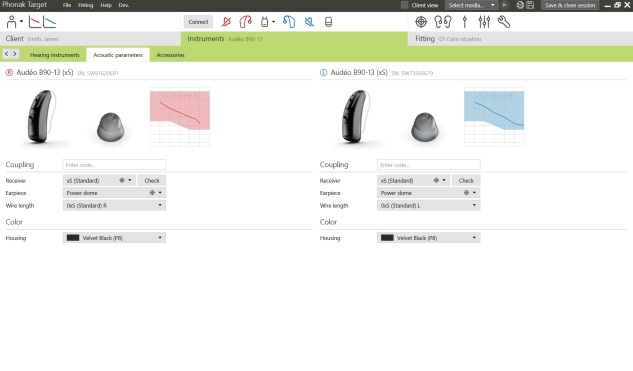Click the target crosshair fitting icon
This screenshot has height=371, width=633.
[x=421, y=22]
